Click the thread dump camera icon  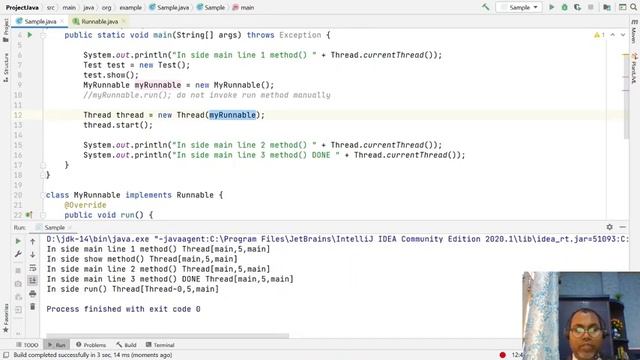click(x=18, y=283)
